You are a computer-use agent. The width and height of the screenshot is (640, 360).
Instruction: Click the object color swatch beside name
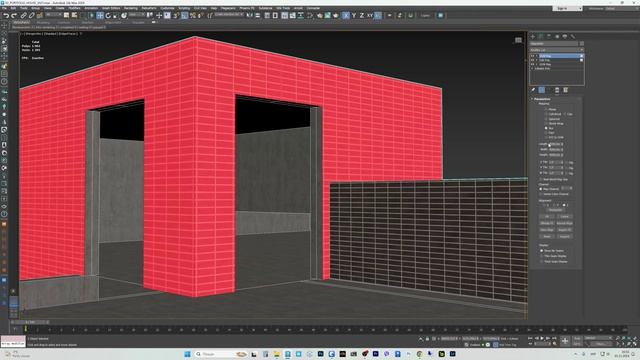coord(582,43)
